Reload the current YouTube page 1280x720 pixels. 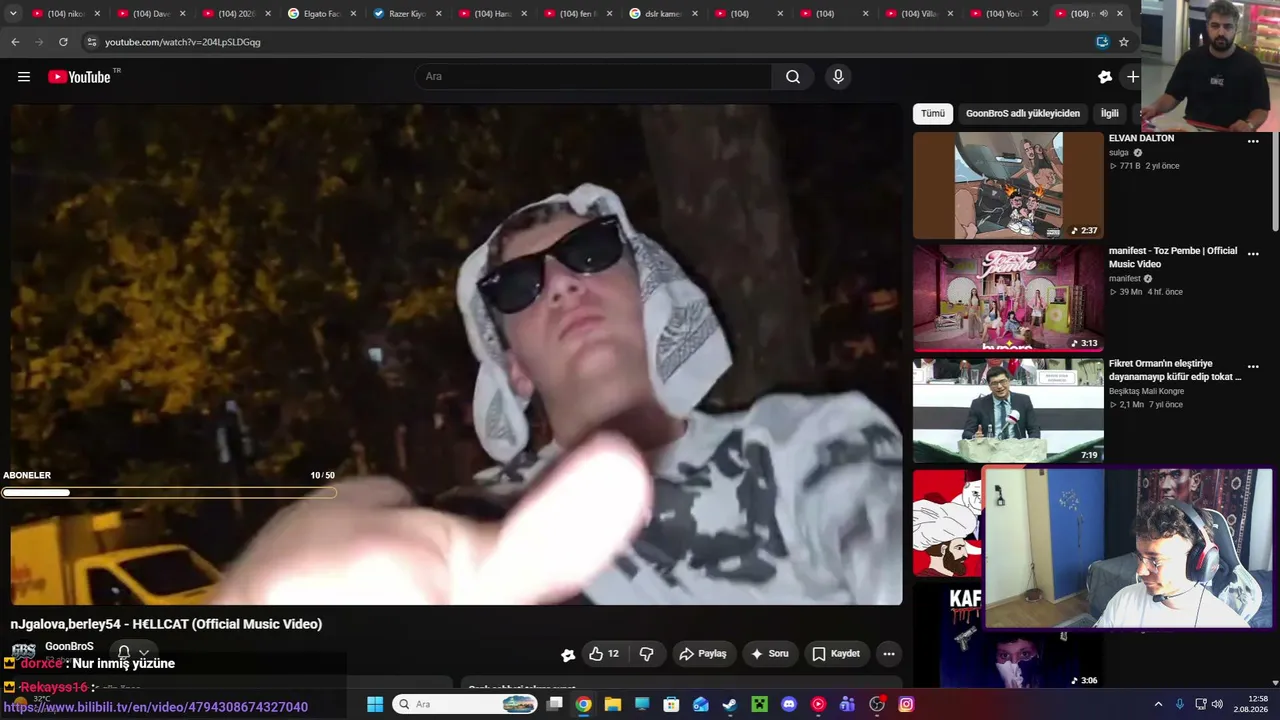(63, 42)
